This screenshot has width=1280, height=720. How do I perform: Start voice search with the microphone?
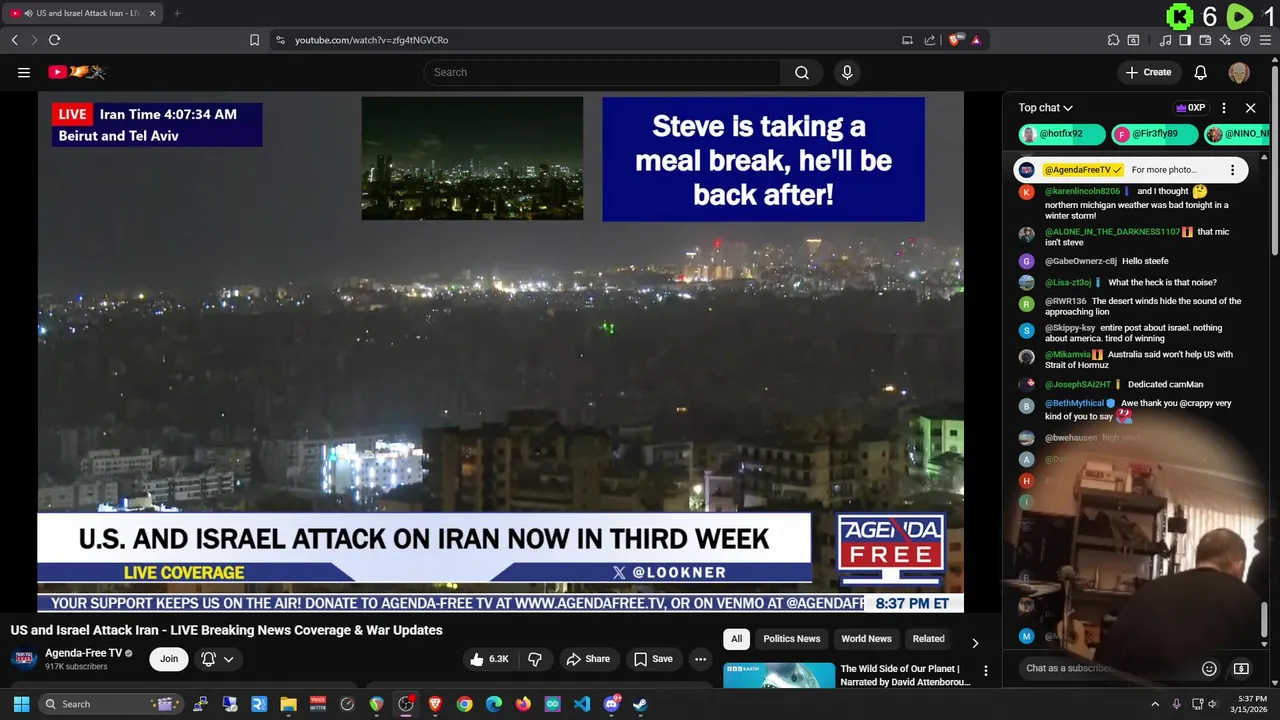pos(847,72)
